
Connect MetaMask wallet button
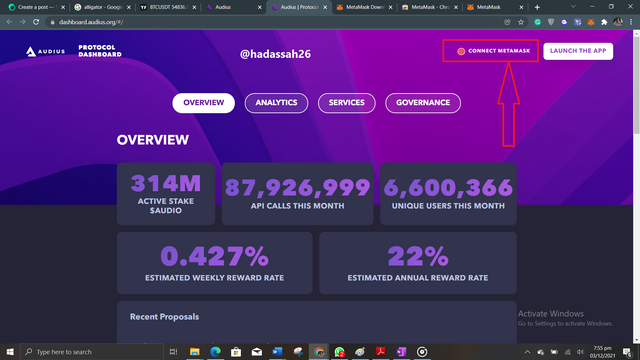(494, 51)
